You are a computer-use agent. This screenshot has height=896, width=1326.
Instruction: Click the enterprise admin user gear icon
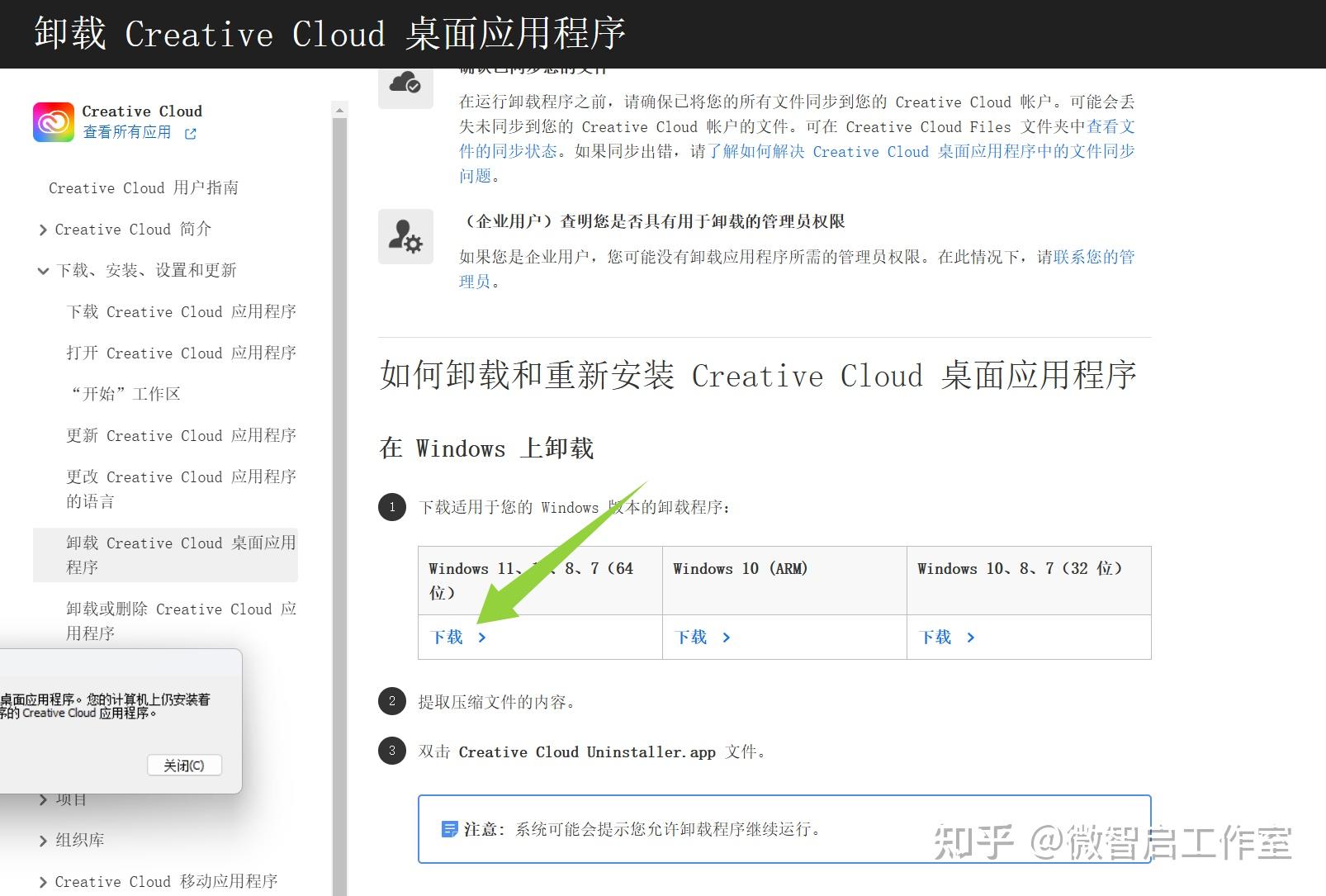point(405,236)
